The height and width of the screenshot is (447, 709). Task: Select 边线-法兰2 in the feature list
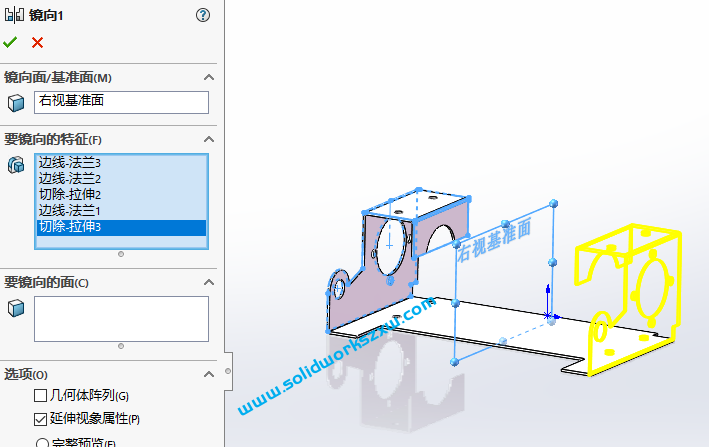point(121,179)
